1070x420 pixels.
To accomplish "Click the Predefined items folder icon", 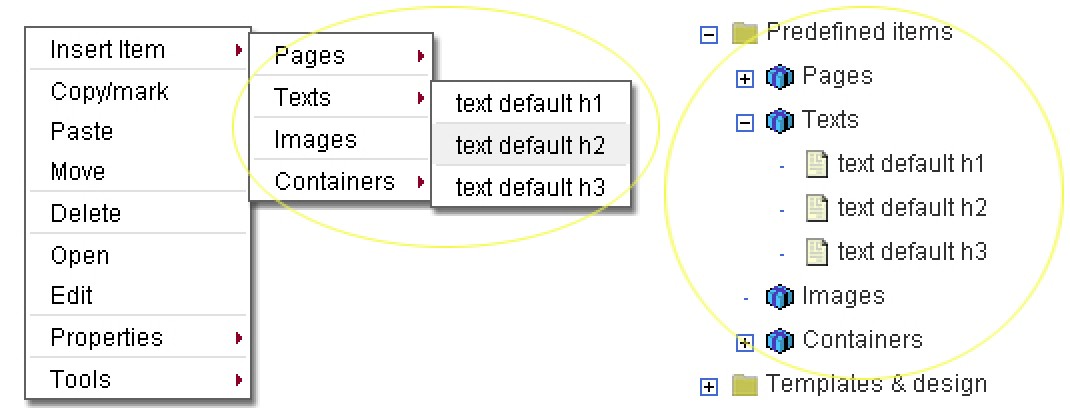I will tap(743, 34).
